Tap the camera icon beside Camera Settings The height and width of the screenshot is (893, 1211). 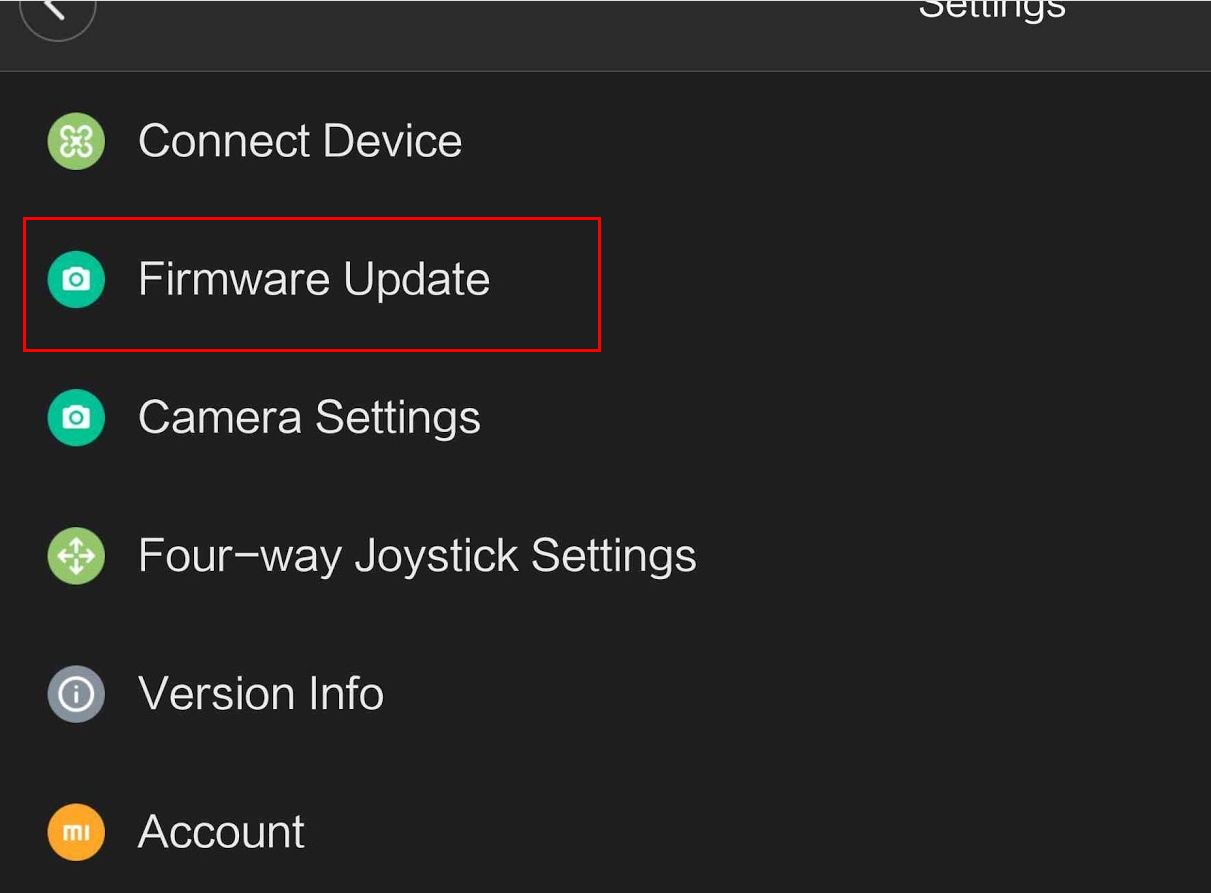[x=76, y=417]
